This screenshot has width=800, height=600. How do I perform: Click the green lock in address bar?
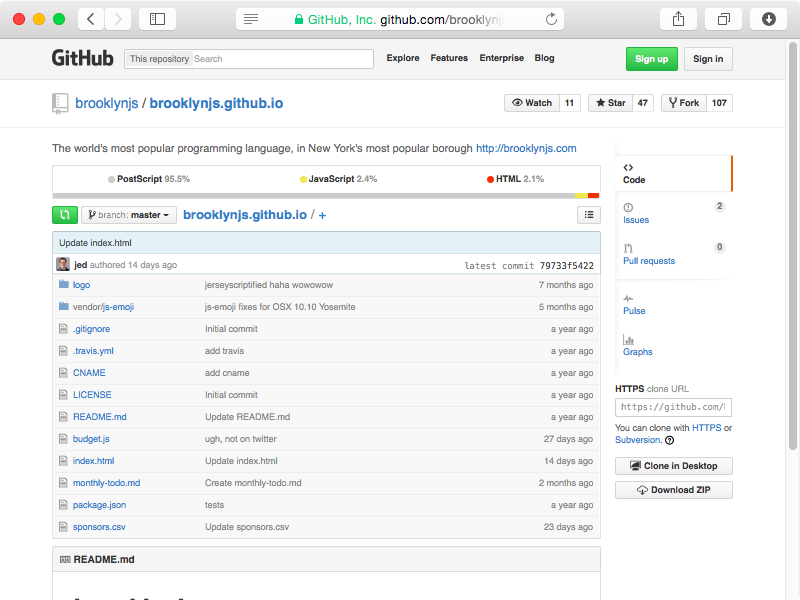(x=298, y=19)
